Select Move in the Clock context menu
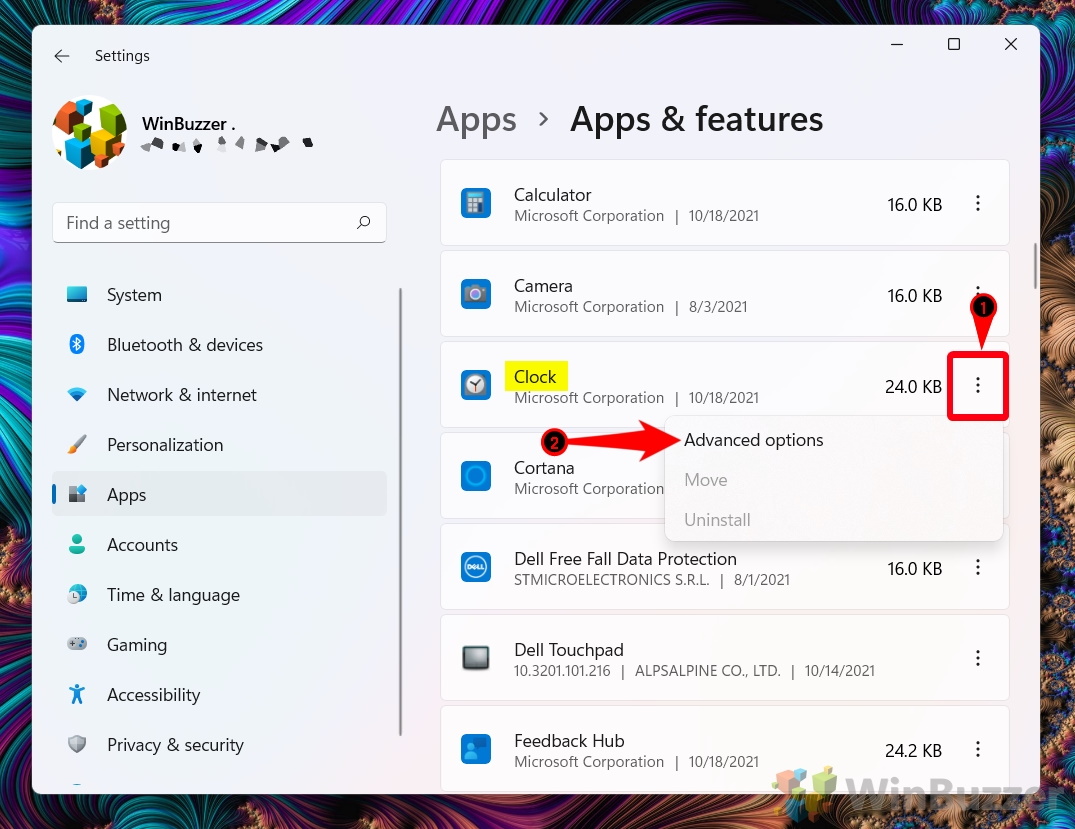 click(705, 480)
